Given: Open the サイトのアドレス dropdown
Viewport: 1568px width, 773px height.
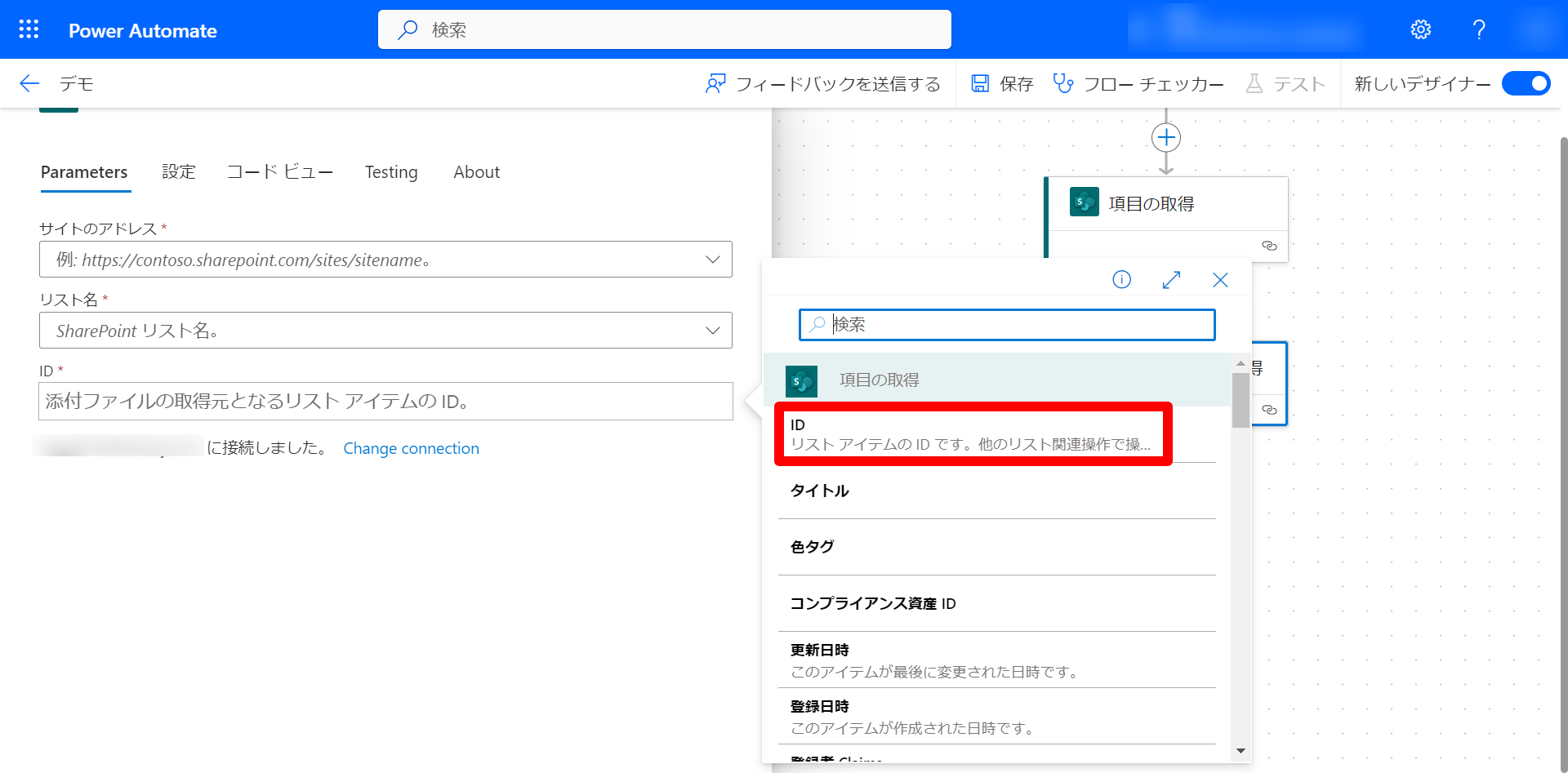Looking at the screenshot, I should tap(712, 260).
